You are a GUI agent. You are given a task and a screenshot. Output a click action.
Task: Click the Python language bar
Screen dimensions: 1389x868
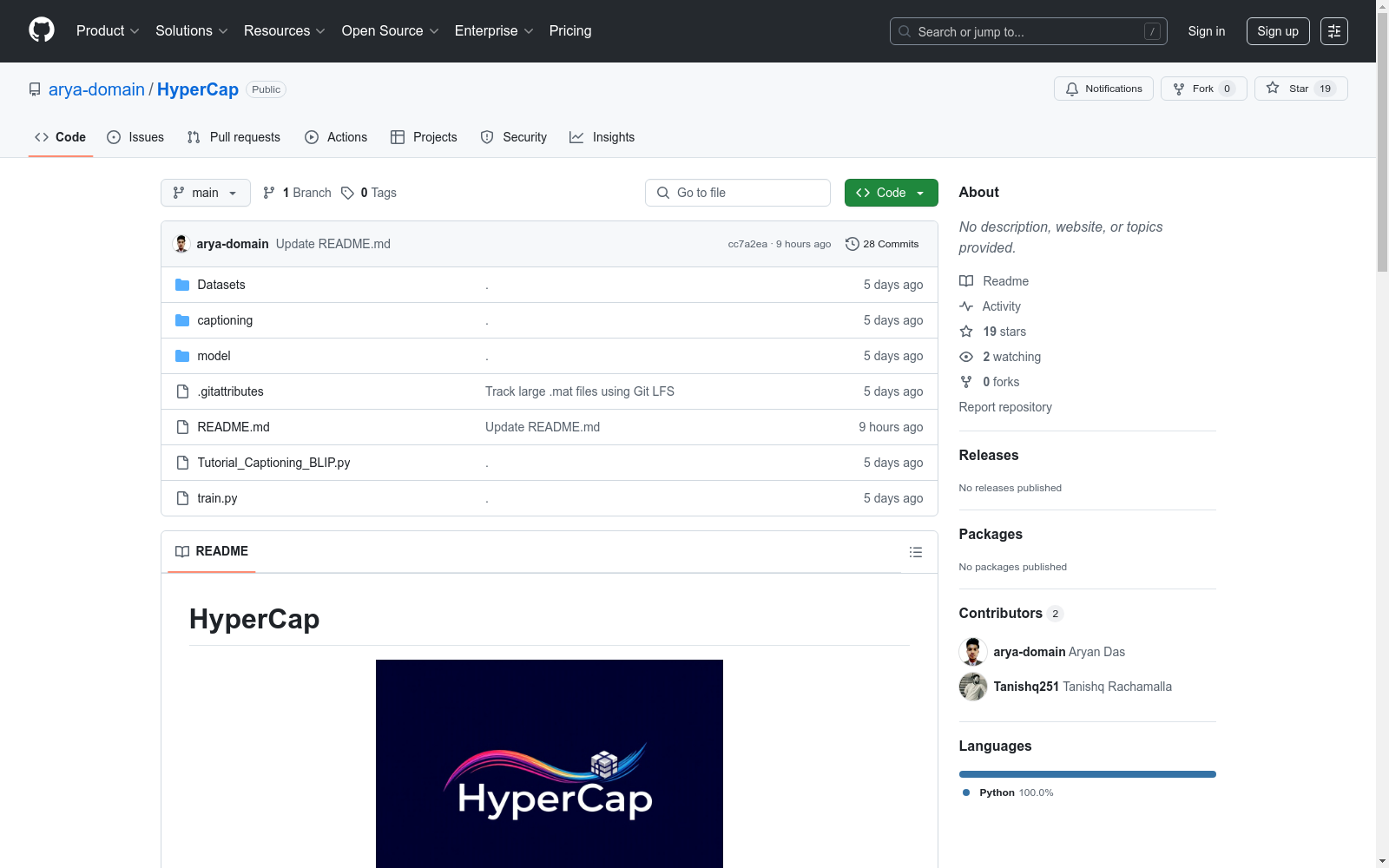click(x=1087, y=774)
